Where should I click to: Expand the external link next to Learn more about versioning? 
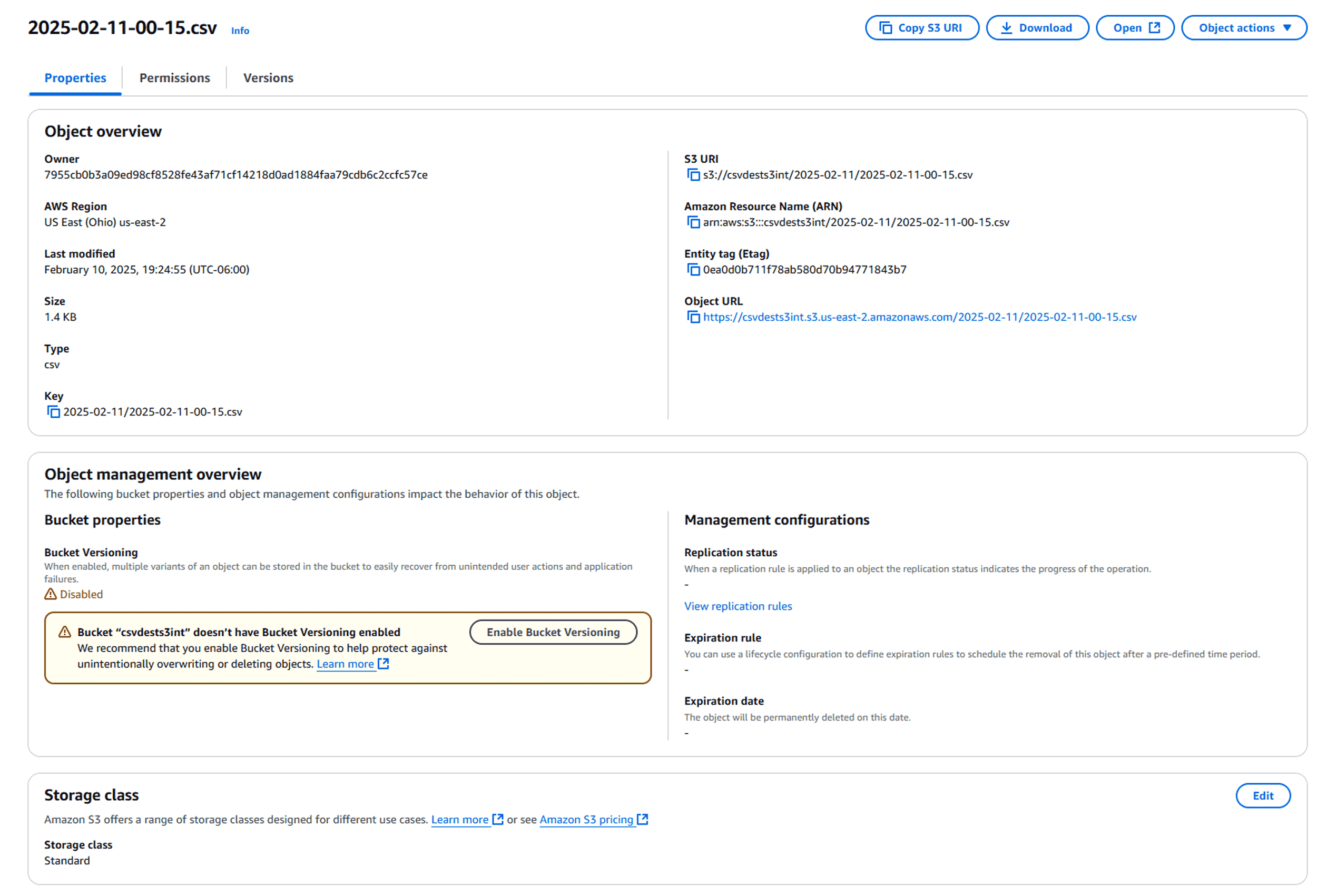[x=384, y=663]
